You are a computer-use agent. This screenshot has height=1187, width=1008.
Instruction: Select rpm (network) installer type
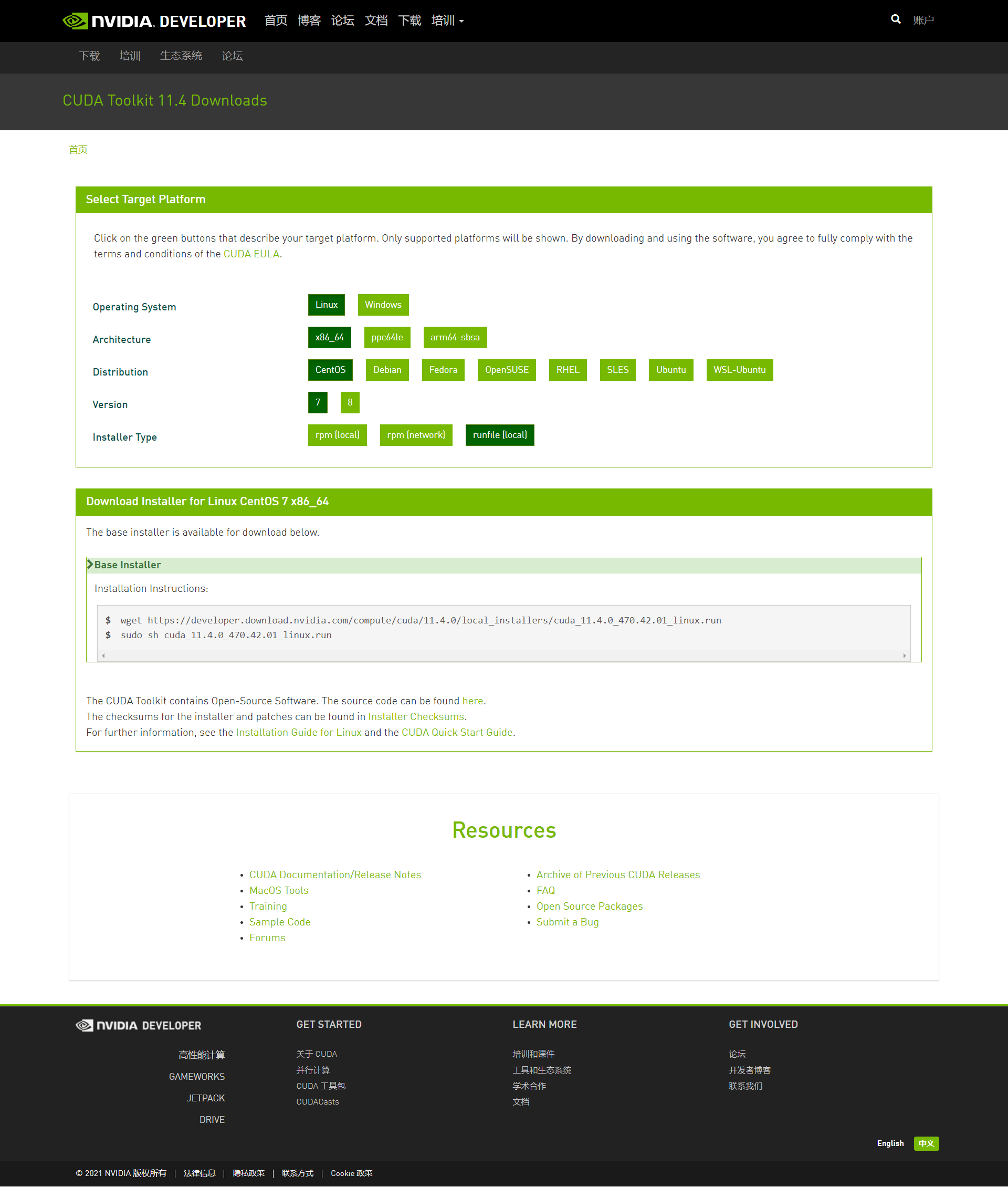click(415, 435)
